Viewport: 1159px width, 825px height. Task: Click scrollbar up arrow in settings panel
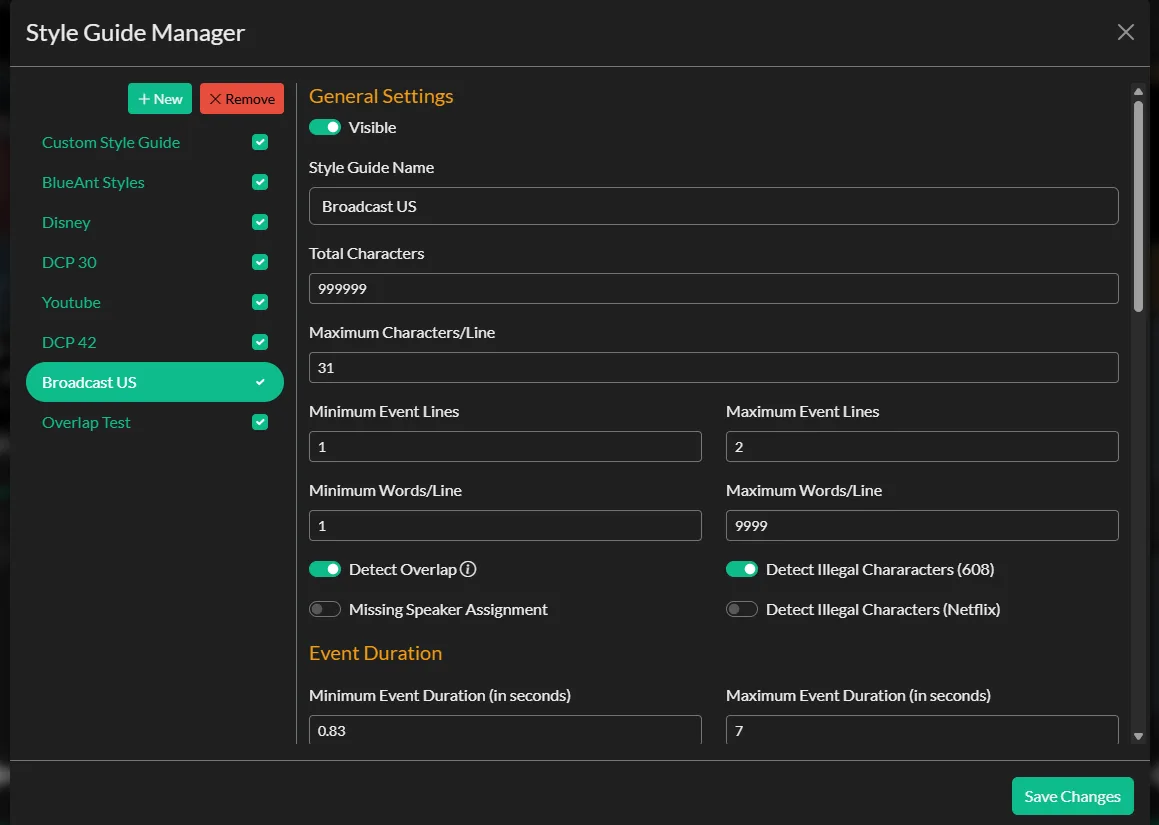click(1138, 91)
